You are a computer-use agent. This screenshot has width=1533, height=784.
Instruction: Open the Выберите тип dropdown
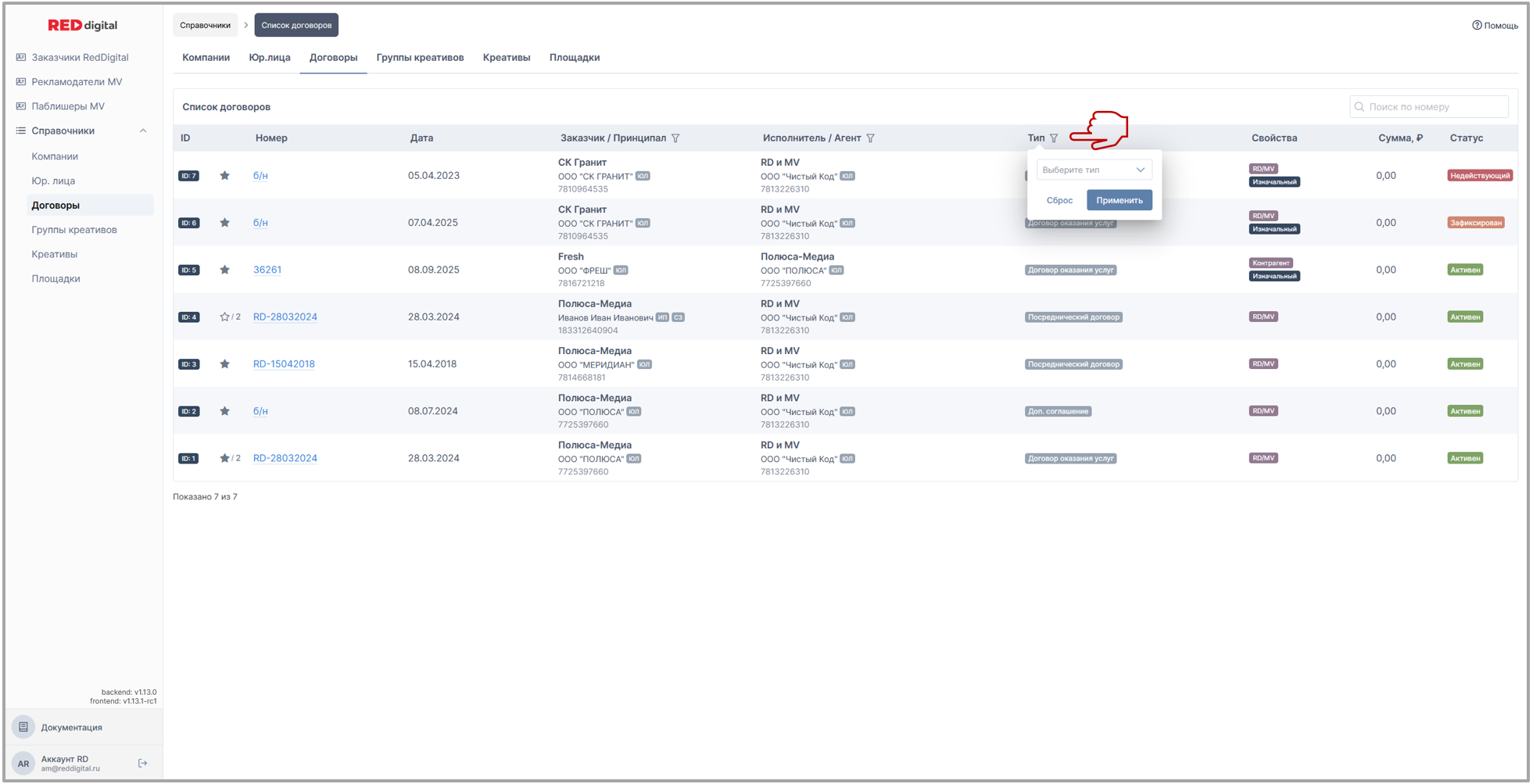click(x=1093, y=170)
